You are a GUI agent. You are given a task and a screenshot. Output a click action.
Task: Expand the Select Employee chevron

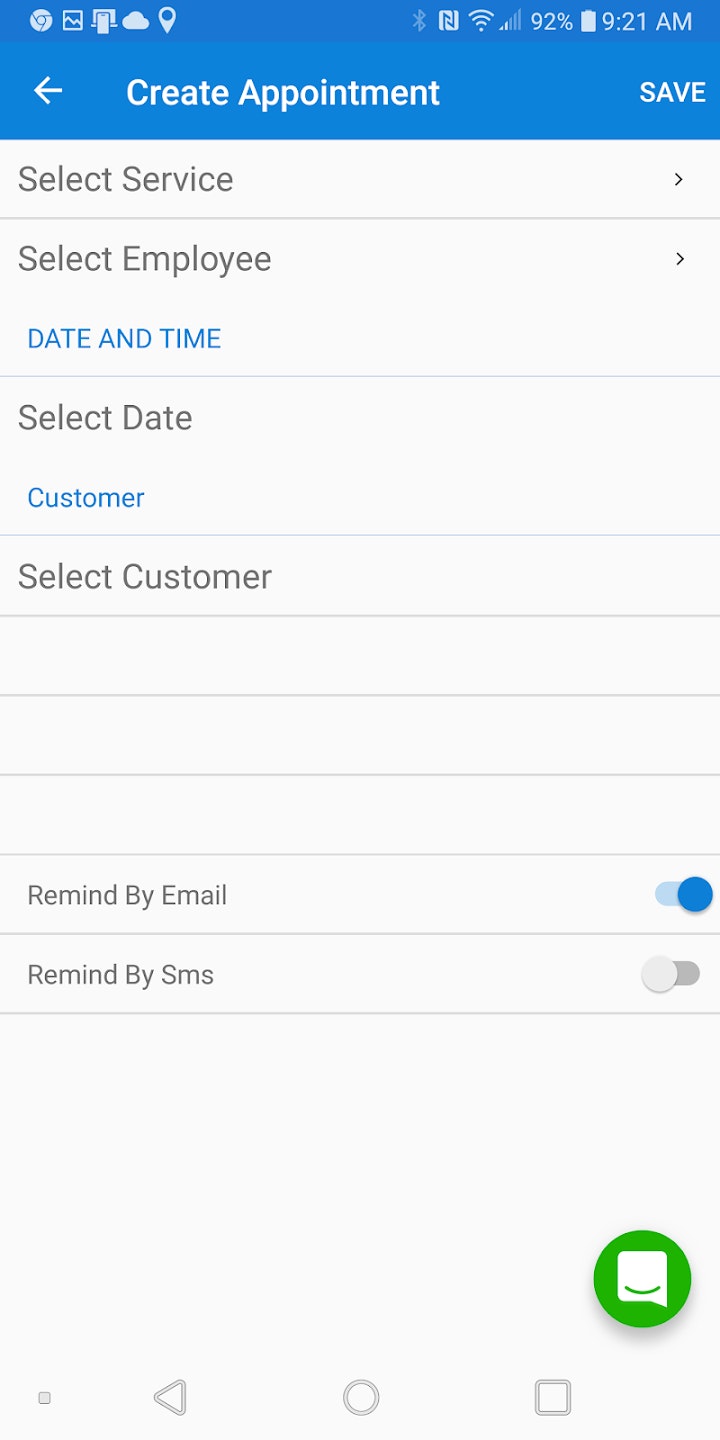(x=679, y=259)
